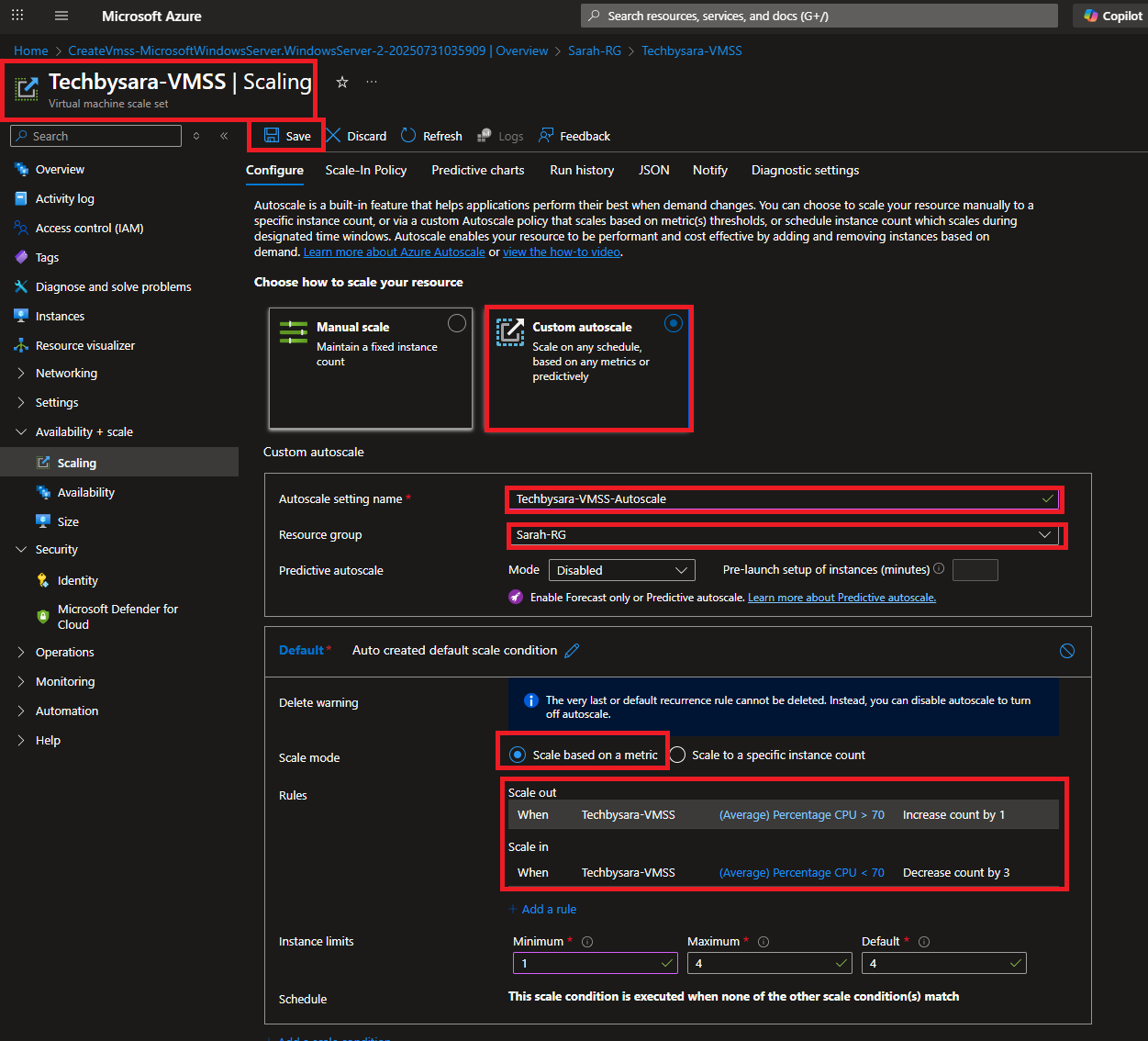Switch to the Run history tab

[x=582, y=171]
